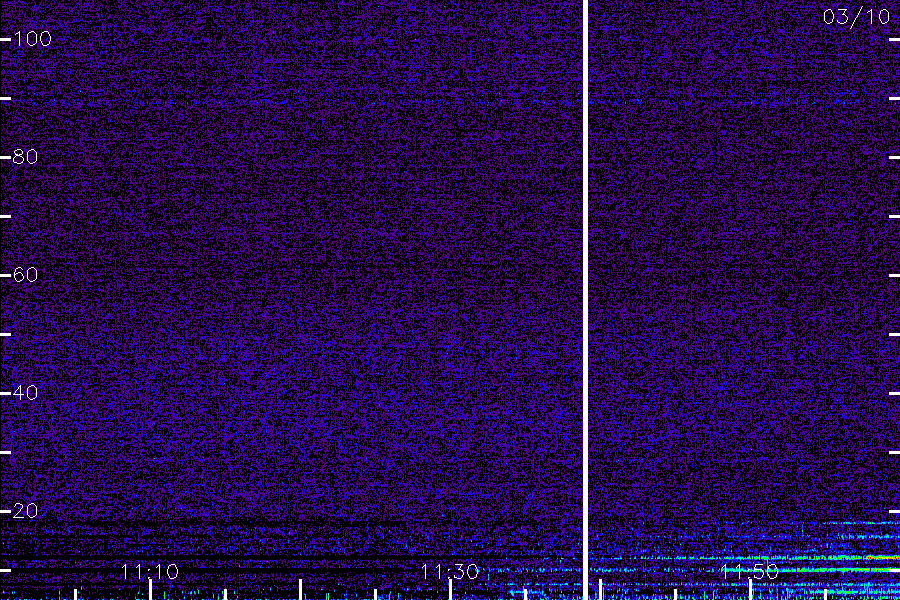Click the 80 frequency axis label
Viewport: 900px width, 600px height.
pos(25,157)
